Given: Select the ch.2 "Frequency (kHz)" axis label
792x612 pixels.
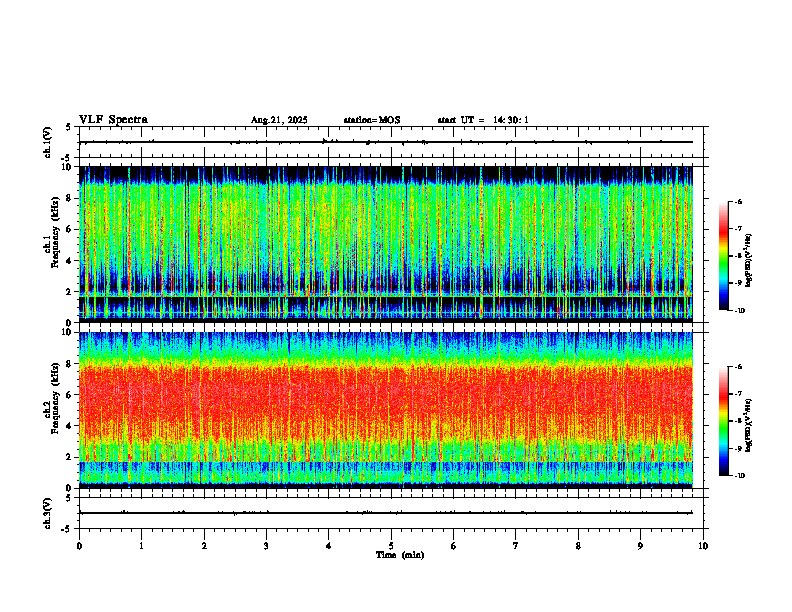Looking at the screenshot, I should tap(56, 398).
